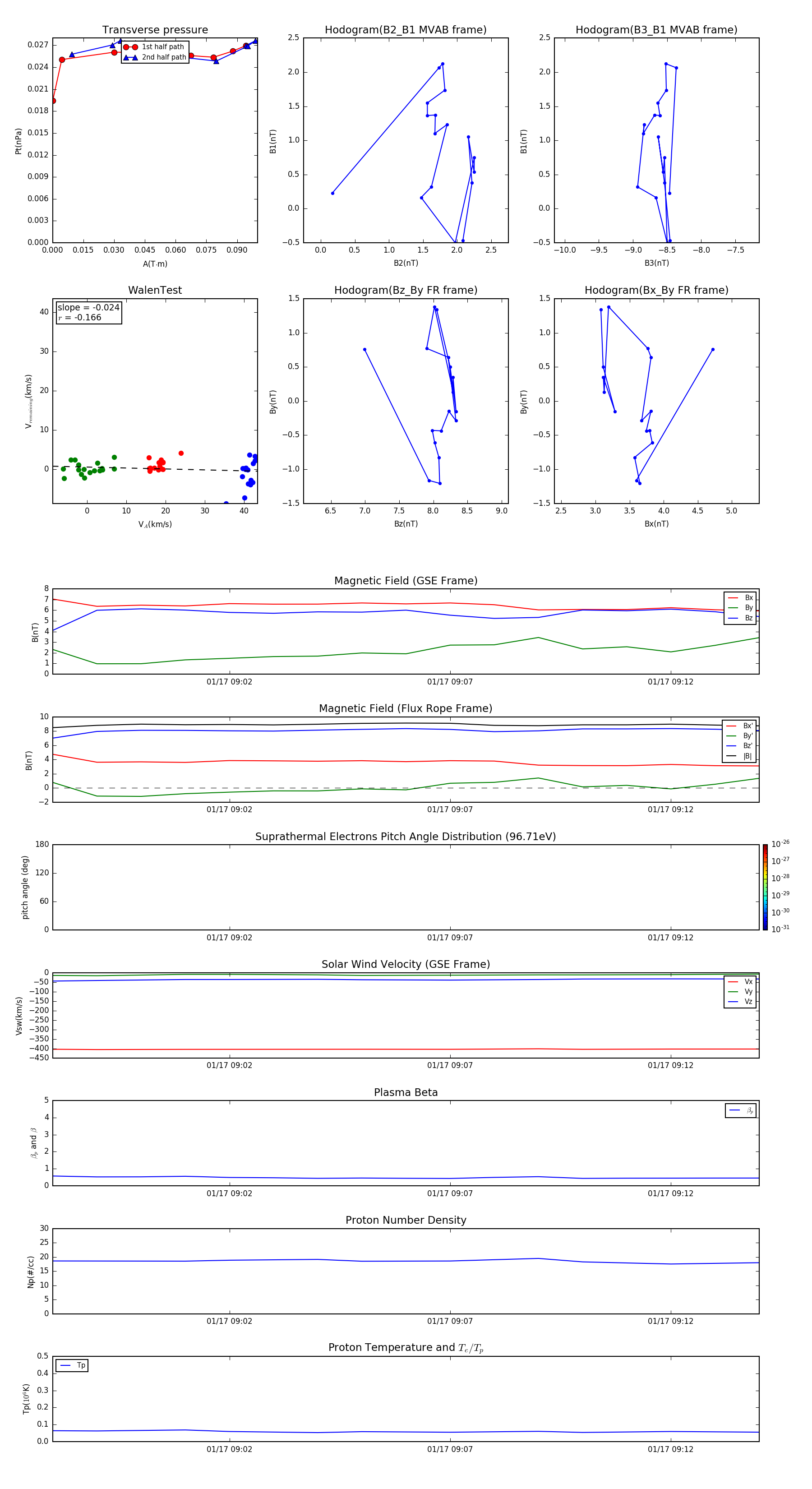This screenshot has height=1489, width=812.
Task: Click the 'Bz(nT)' x-axis label
Action: (x=406, y=524)
